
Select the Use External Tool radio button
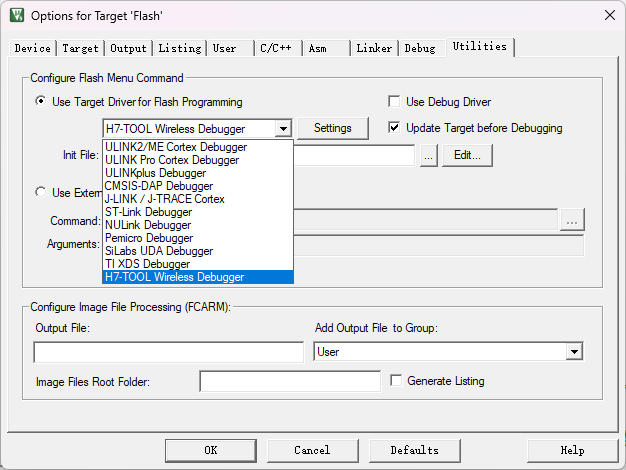(40, 192)
